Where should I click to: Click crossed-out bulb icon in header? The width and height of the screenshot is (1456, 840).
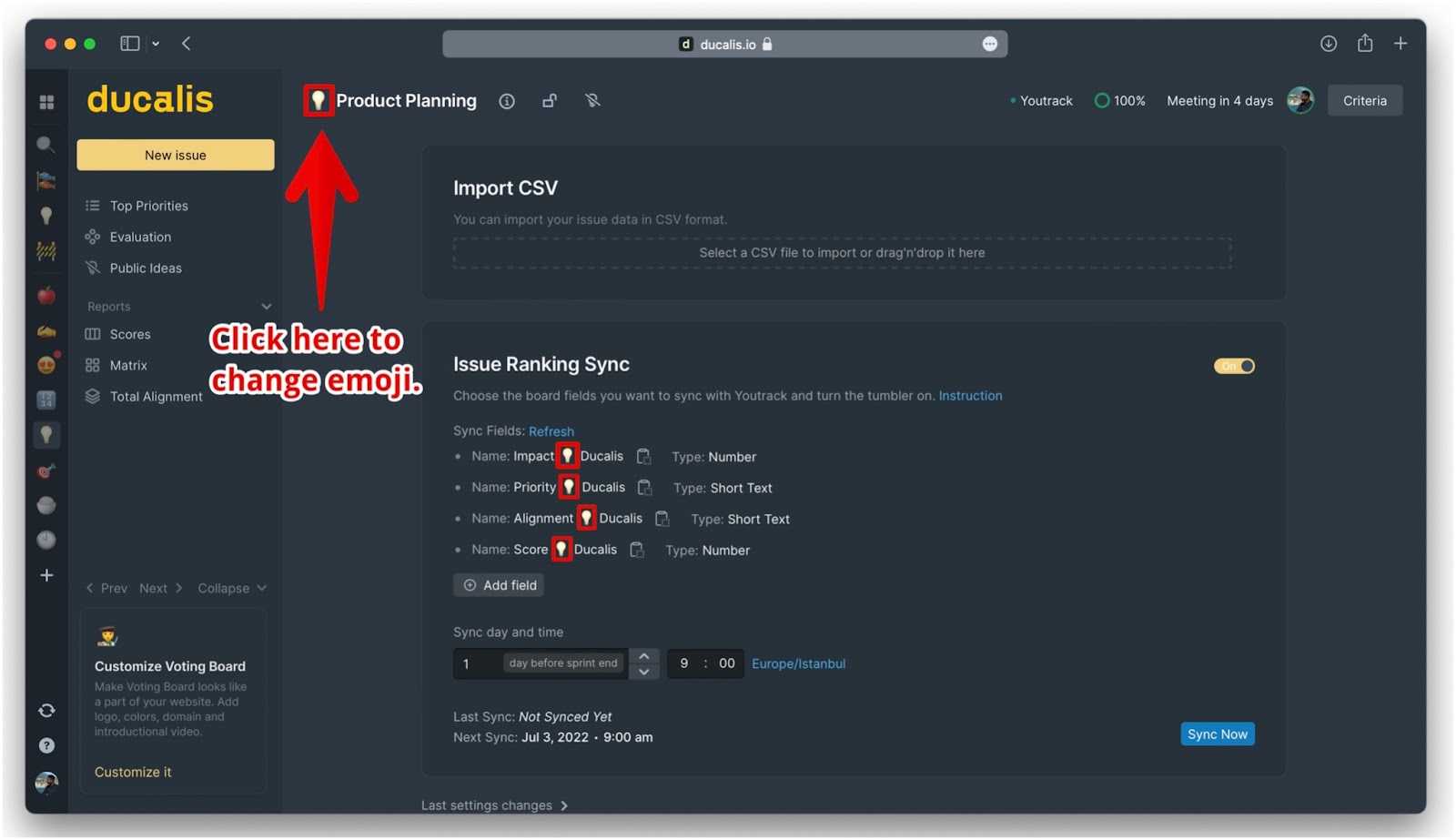click(x=592, y=101)
